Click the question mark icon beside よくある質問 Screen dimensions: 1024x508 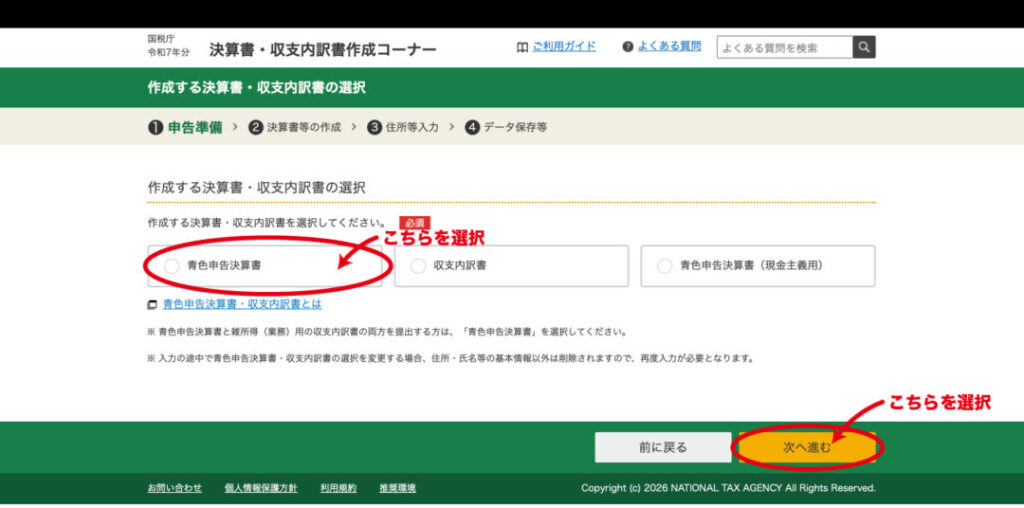627,47
